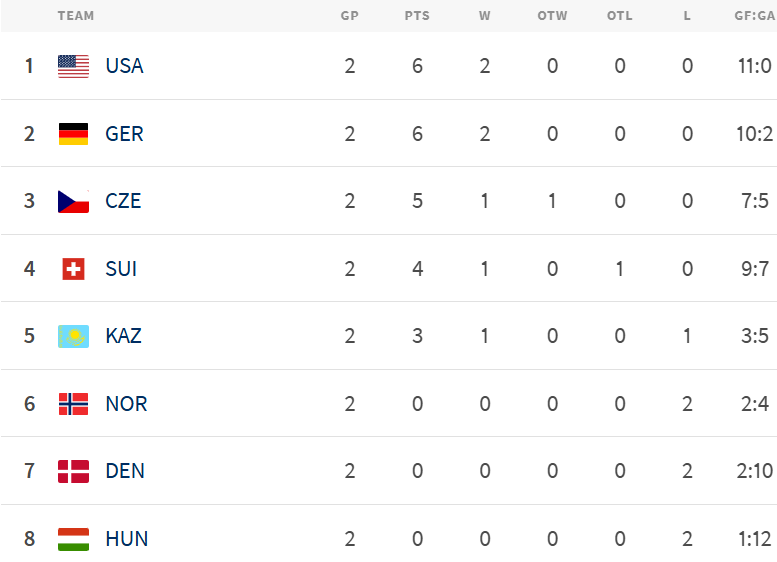The width and height of the screenshot is (777, 562).
Task: Click the Germany flag icon
Action: [x=73, y=134]
